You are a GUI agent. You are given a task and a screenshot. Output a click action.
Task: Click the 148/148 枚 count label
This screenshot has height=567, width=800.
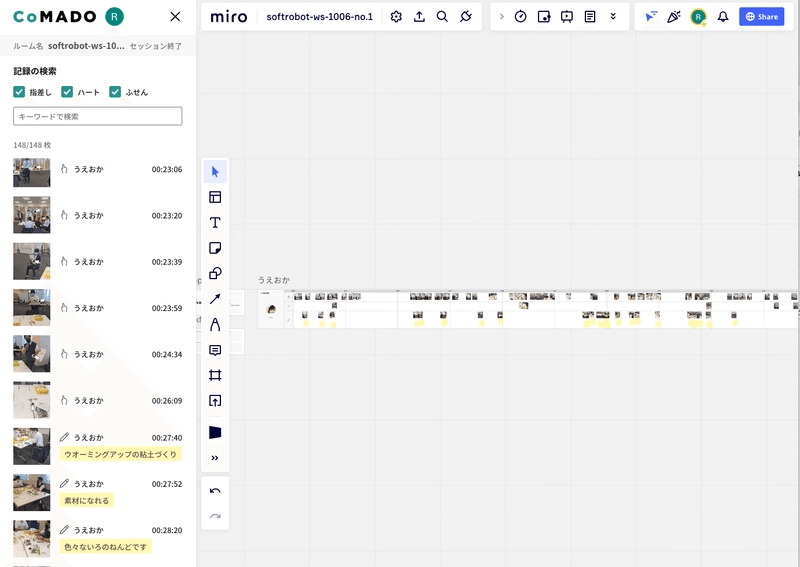[32, 145]
